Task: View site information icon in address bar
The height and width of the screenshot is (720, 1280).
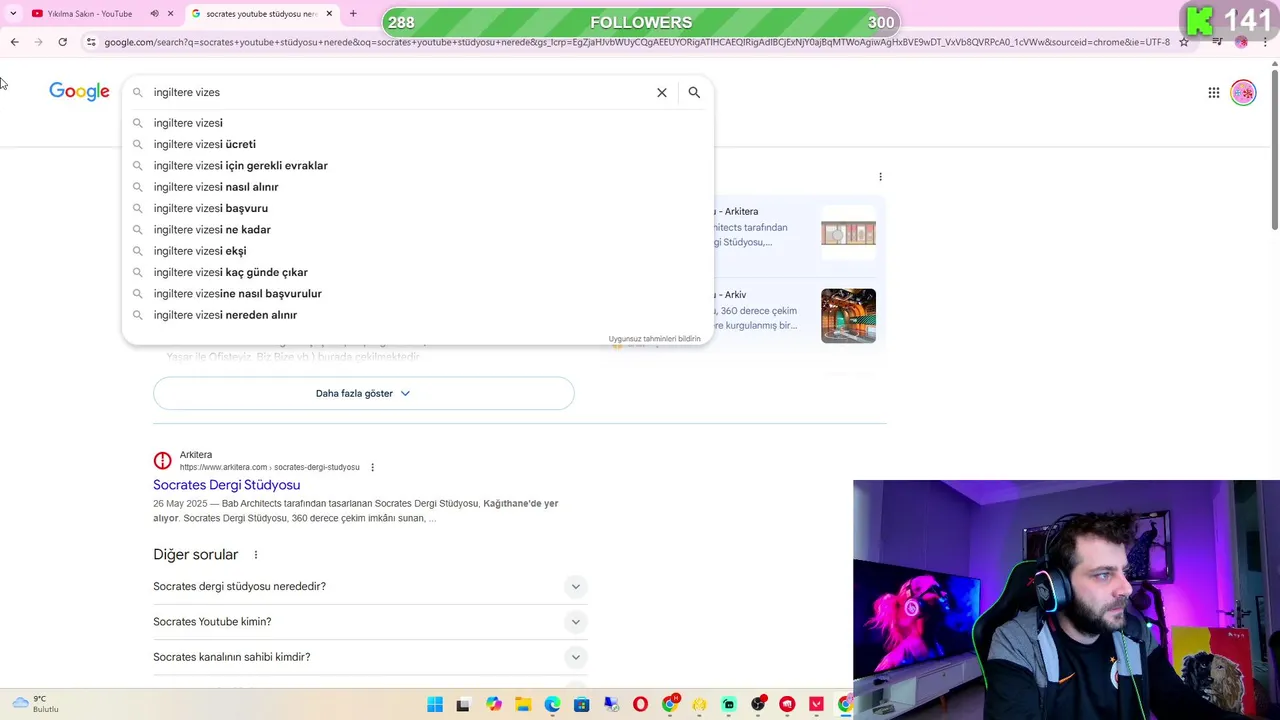Action: click(x=91, y=42)
